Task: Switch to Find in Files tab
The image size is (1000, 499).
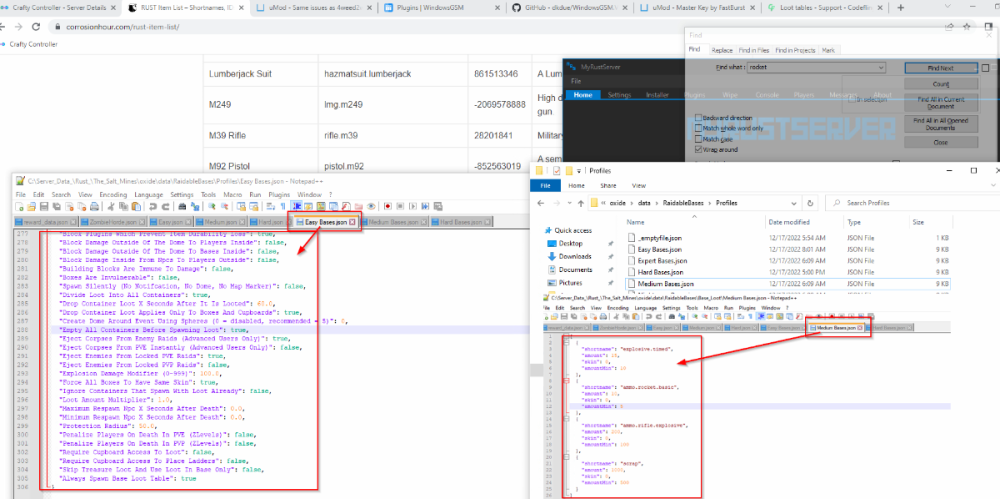Action: [754, 50]
